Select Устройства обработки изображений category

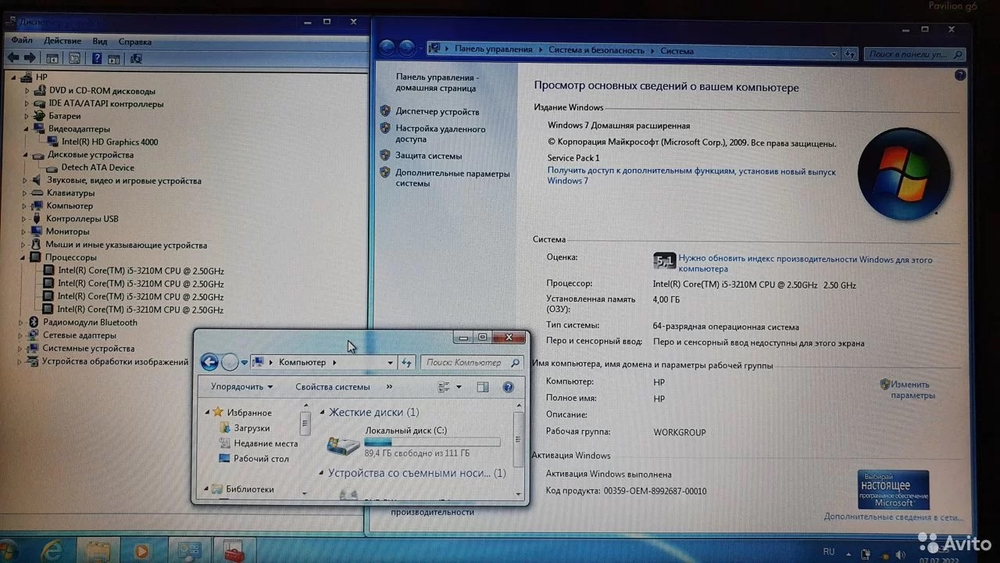point(115,362)
